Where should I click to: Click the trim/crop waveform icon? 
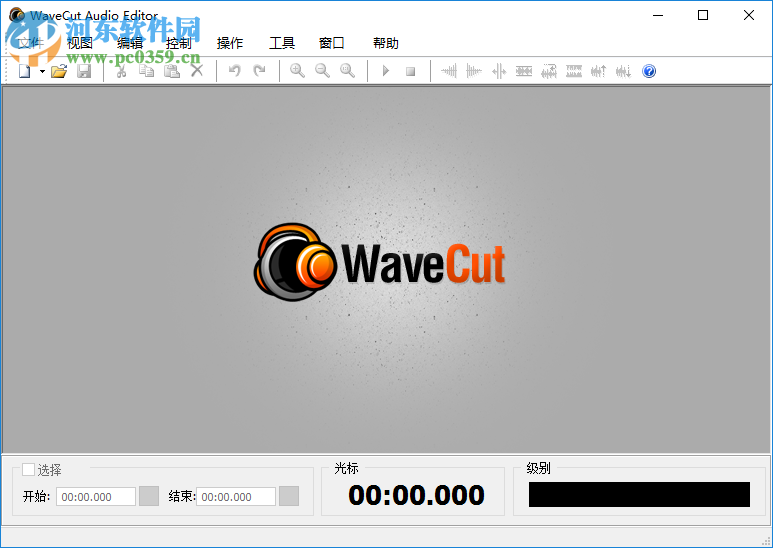pyautogui.click(x=499, y=71)
